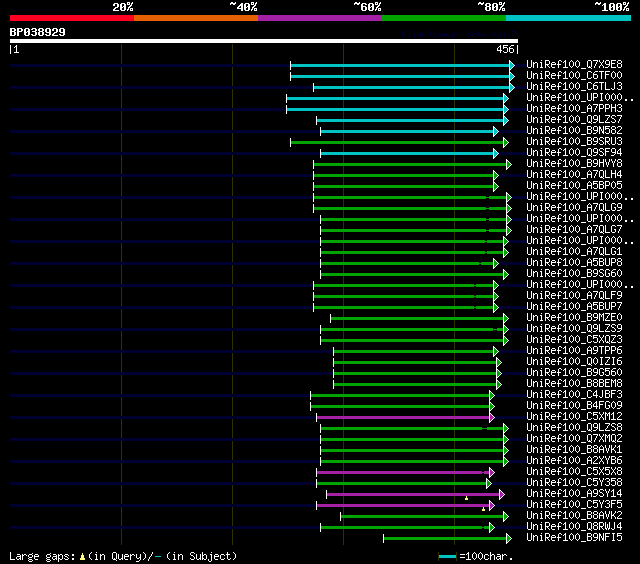The height and width of the screenshot is (564, 640).
Task: Click the red 20% identity legend segment
Action: (71, 18)
